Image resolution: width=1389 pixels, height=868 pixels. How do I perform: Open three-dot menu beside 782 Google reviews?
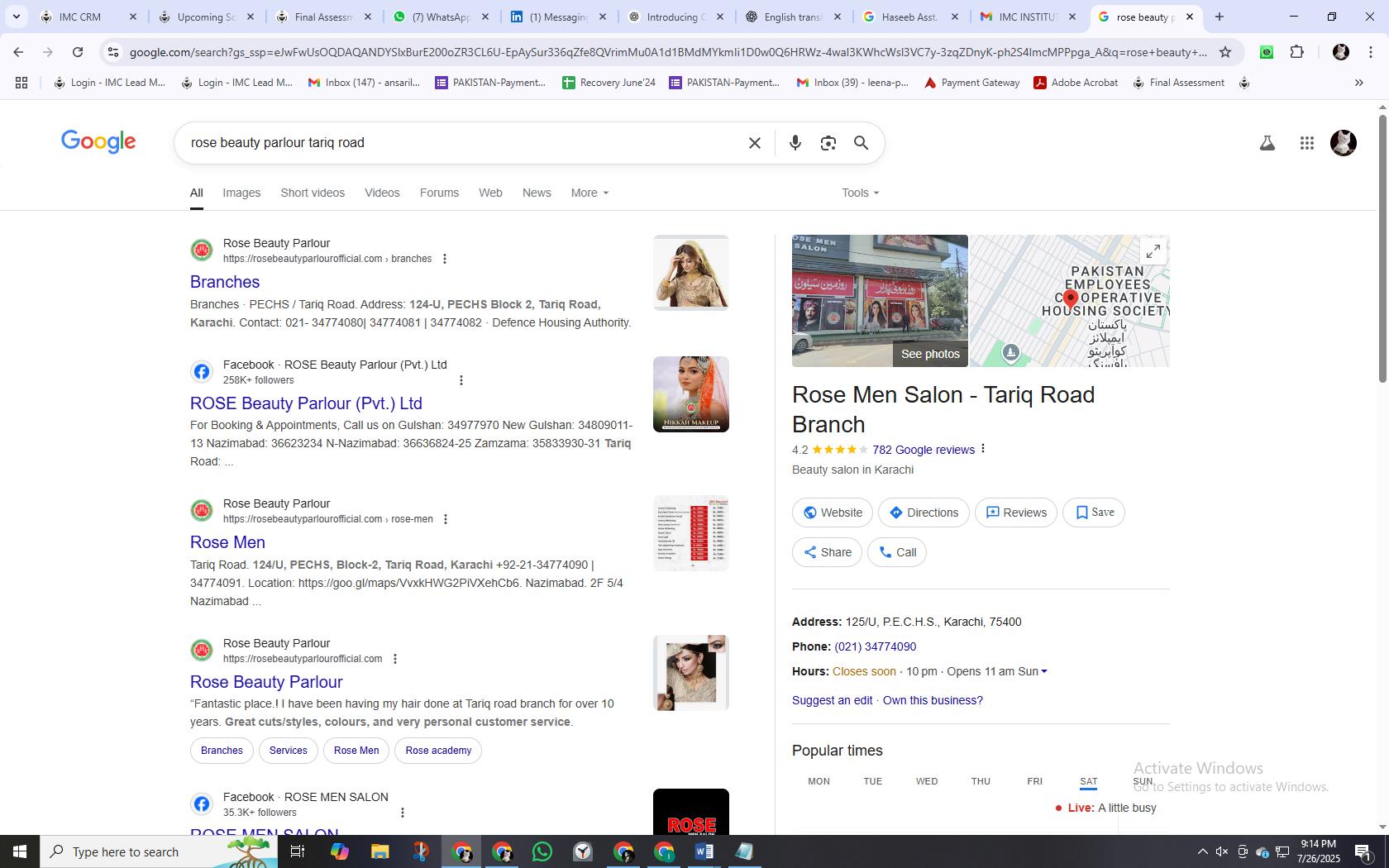pos(983,449)
